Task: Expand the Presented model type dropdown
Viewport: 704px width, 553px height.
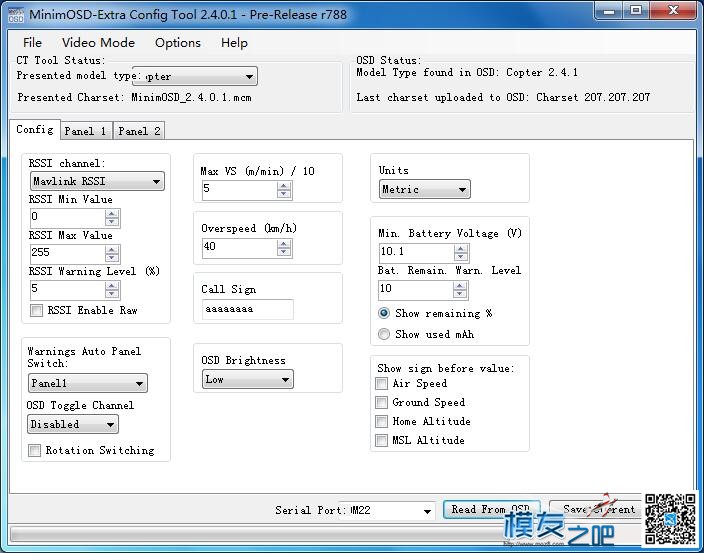Action: 195,76
